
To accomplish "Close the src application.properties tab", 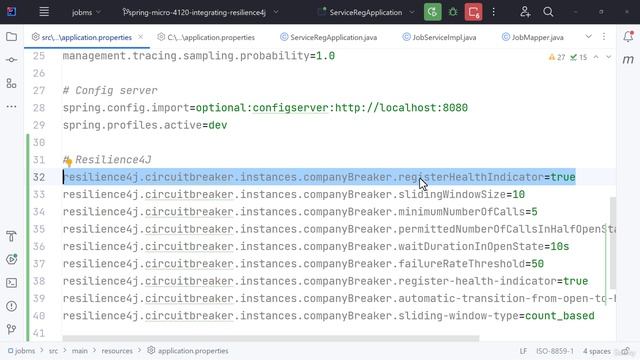I will click(140, 37).
